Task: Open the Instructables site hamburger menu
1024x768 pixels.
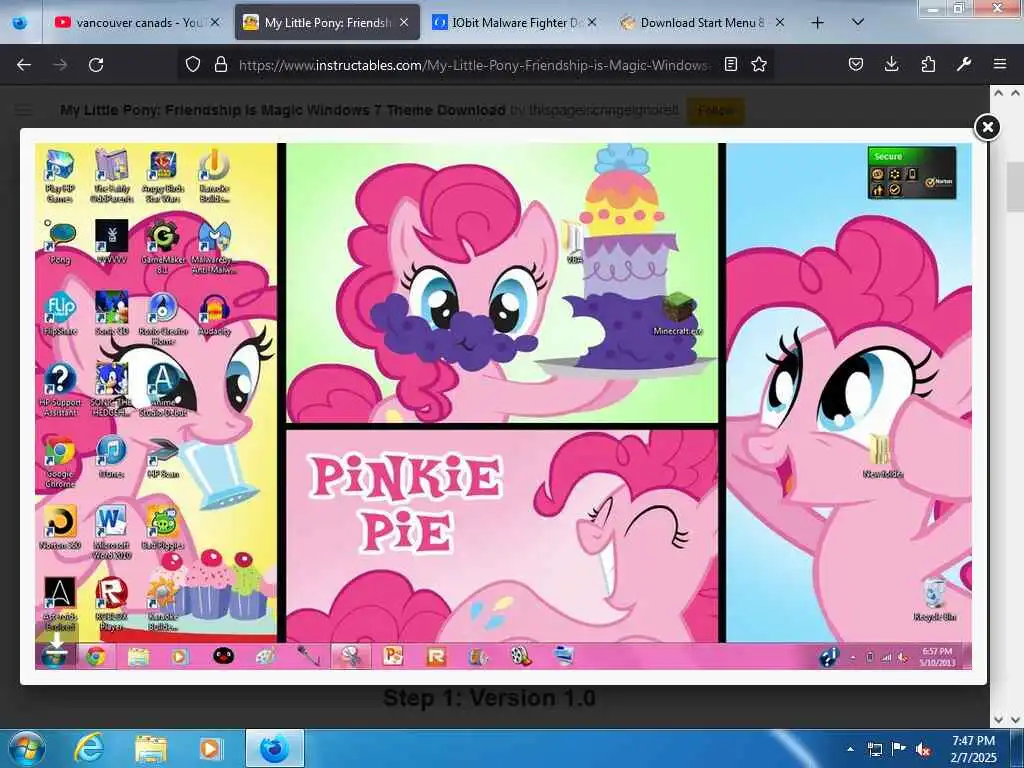Action: click(x=24, y=110)
